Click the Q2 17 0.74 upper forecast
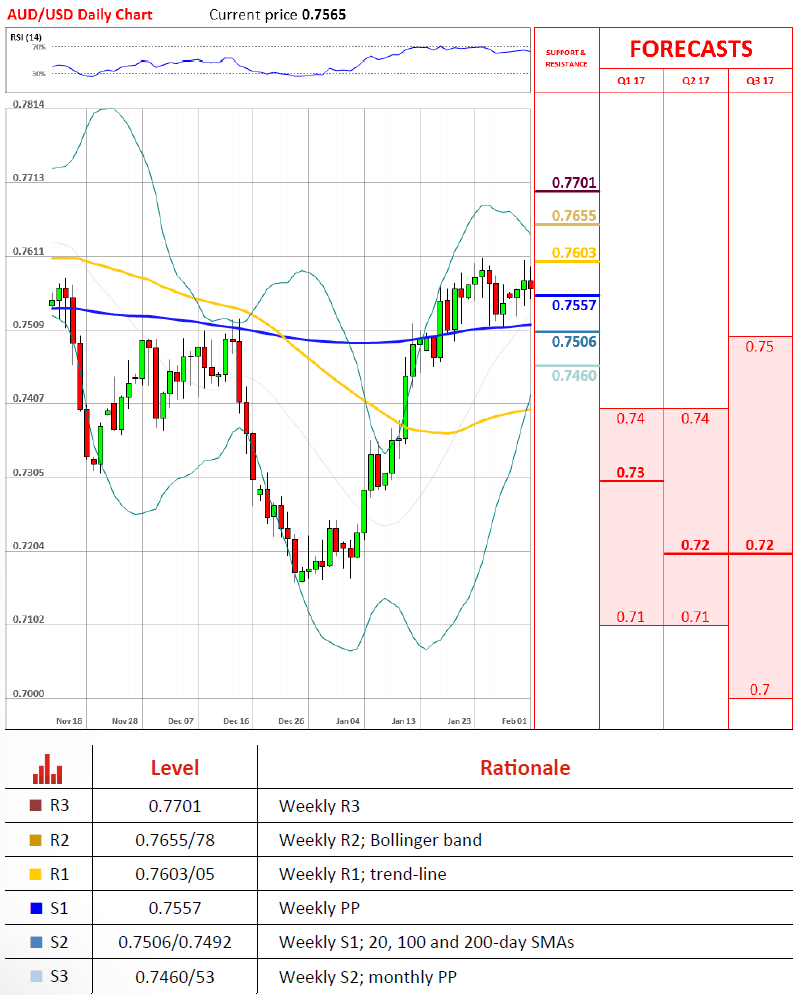The image size is (799, 995). tap(695, 419)
